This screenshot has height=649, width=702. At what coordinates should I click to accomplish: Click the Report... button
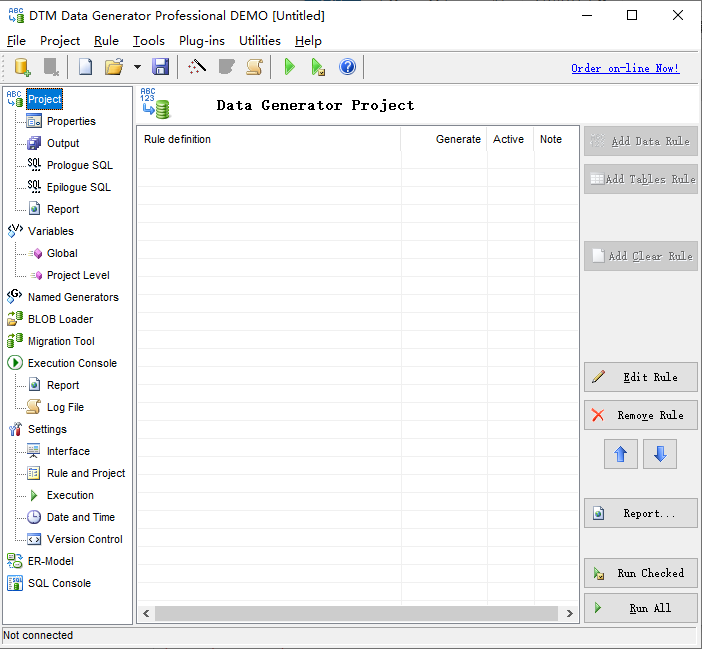click(x=641, y=513)
